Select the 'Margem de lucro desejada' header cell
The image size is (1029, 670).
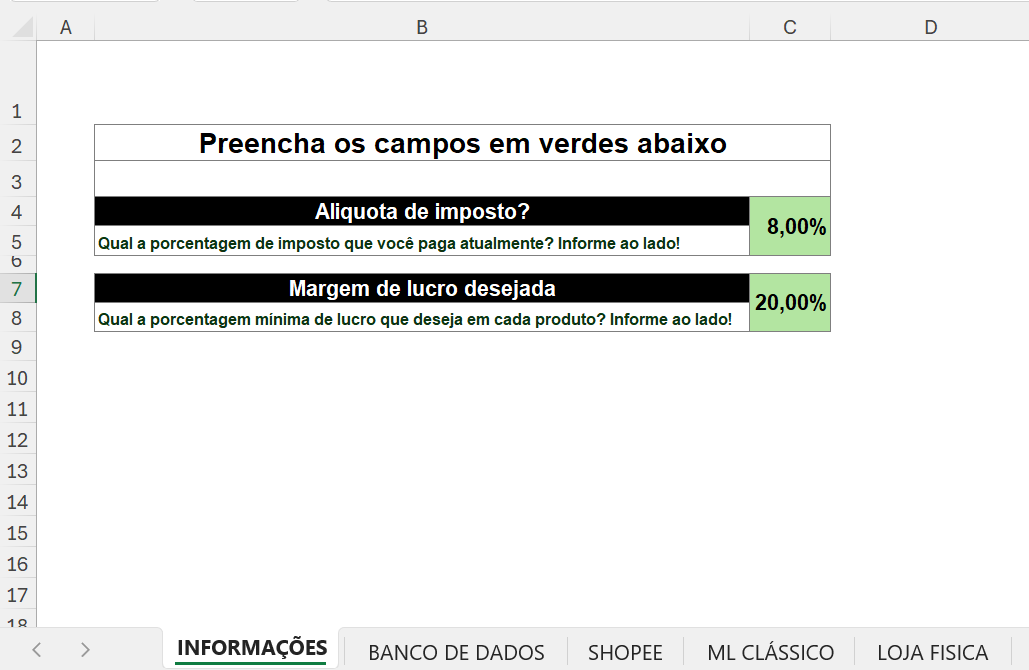421,288
